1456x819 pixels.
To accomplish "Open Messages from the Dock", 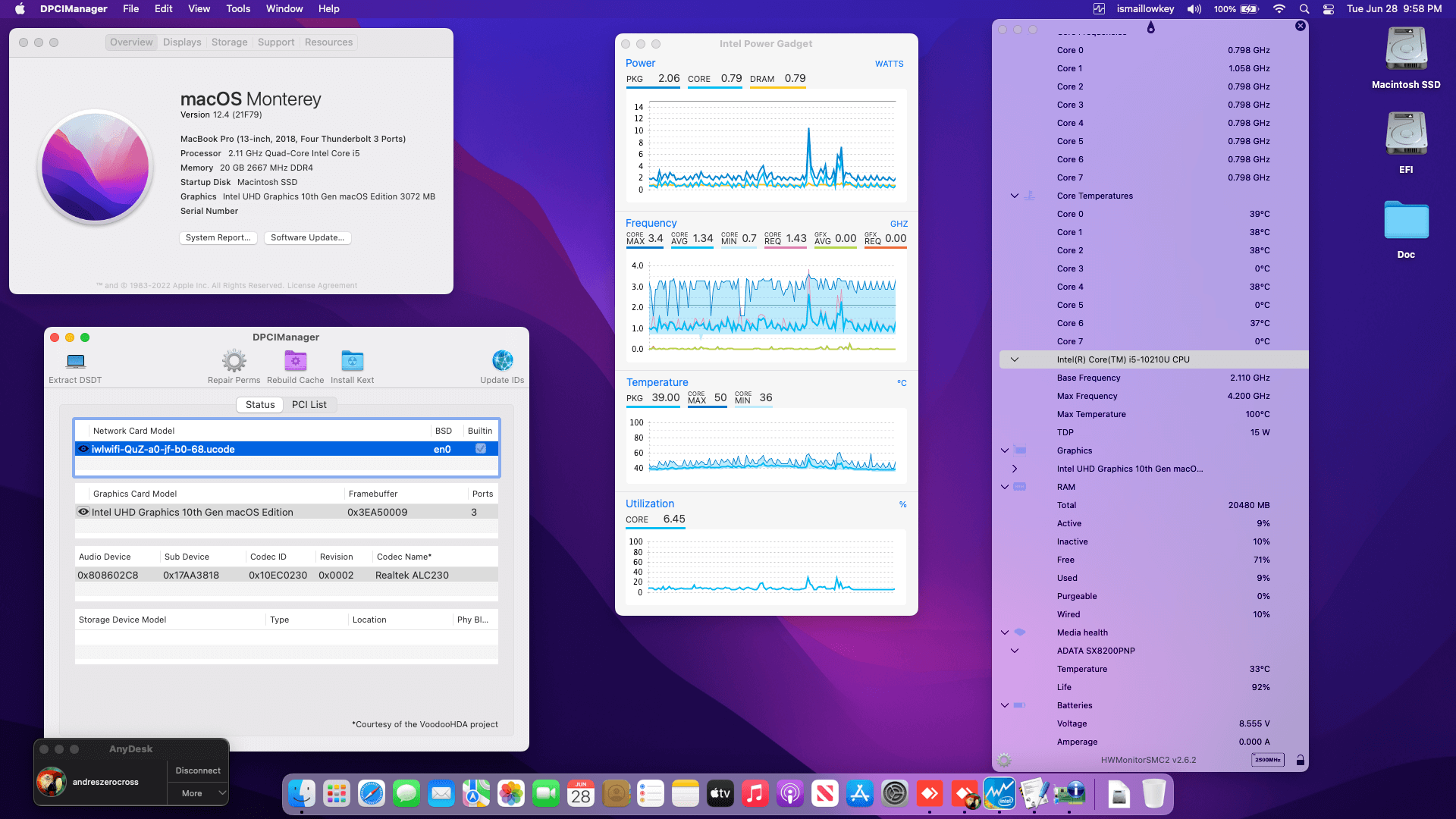I will [406, 794].
